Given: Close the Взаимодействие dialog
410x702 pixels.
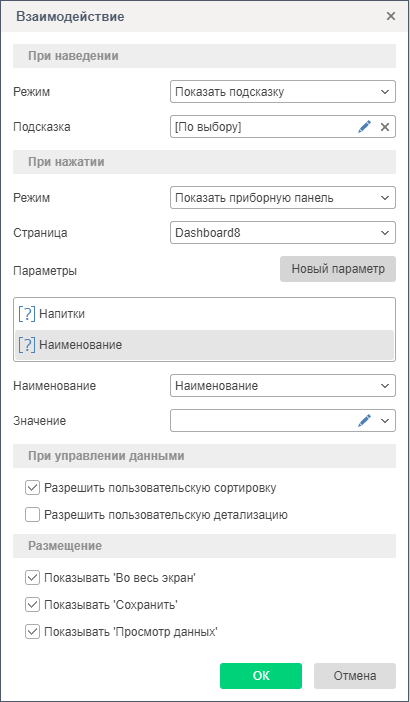Looking at the screenshot, I should click(391, 17).
